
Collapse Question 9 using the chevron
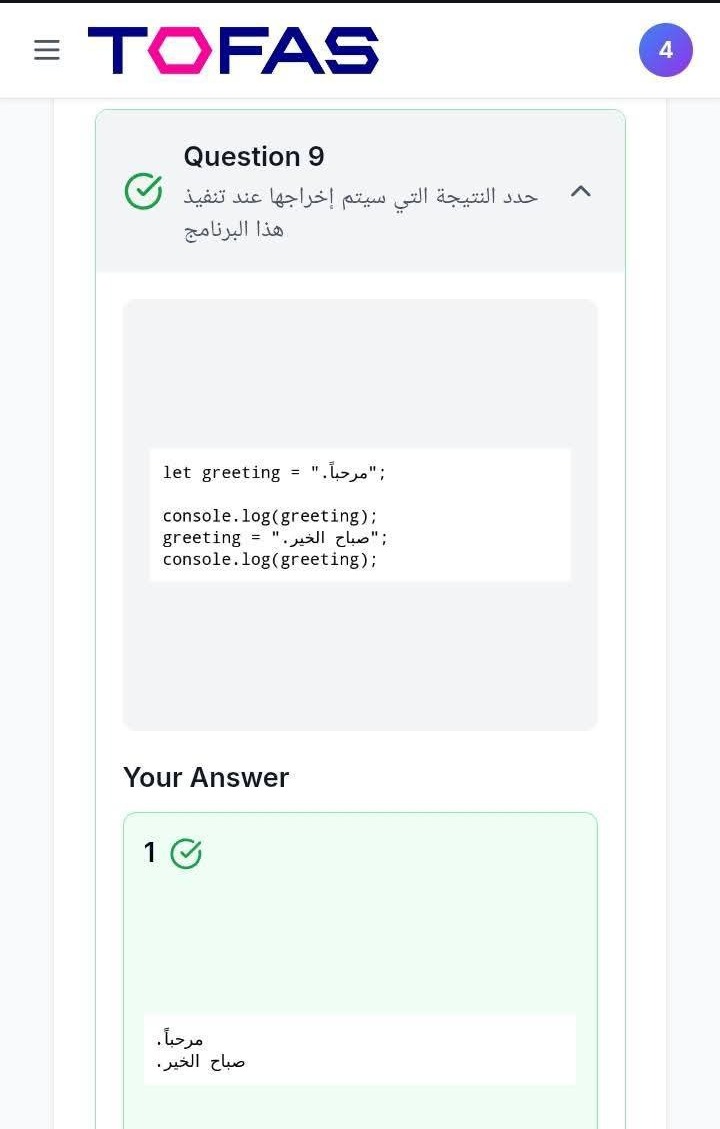click(580, 191)
